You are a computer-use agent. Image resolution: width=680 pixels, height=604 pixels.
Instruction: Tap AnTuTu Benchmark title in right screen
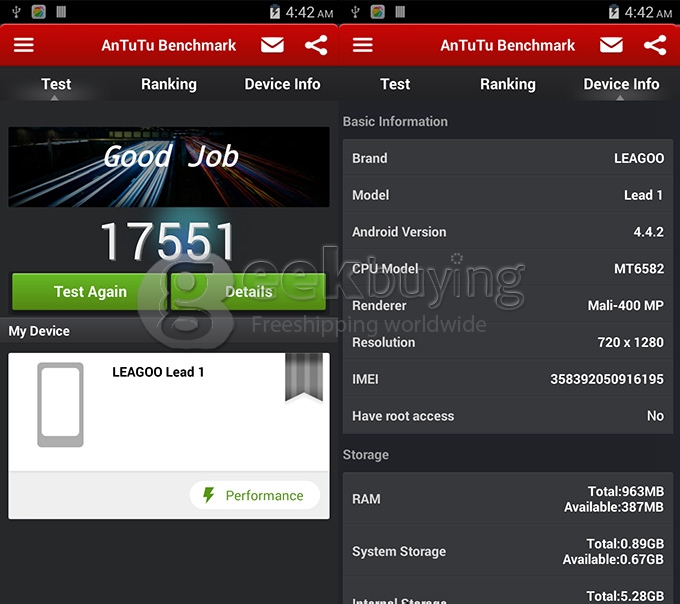(x=508, y=45)
